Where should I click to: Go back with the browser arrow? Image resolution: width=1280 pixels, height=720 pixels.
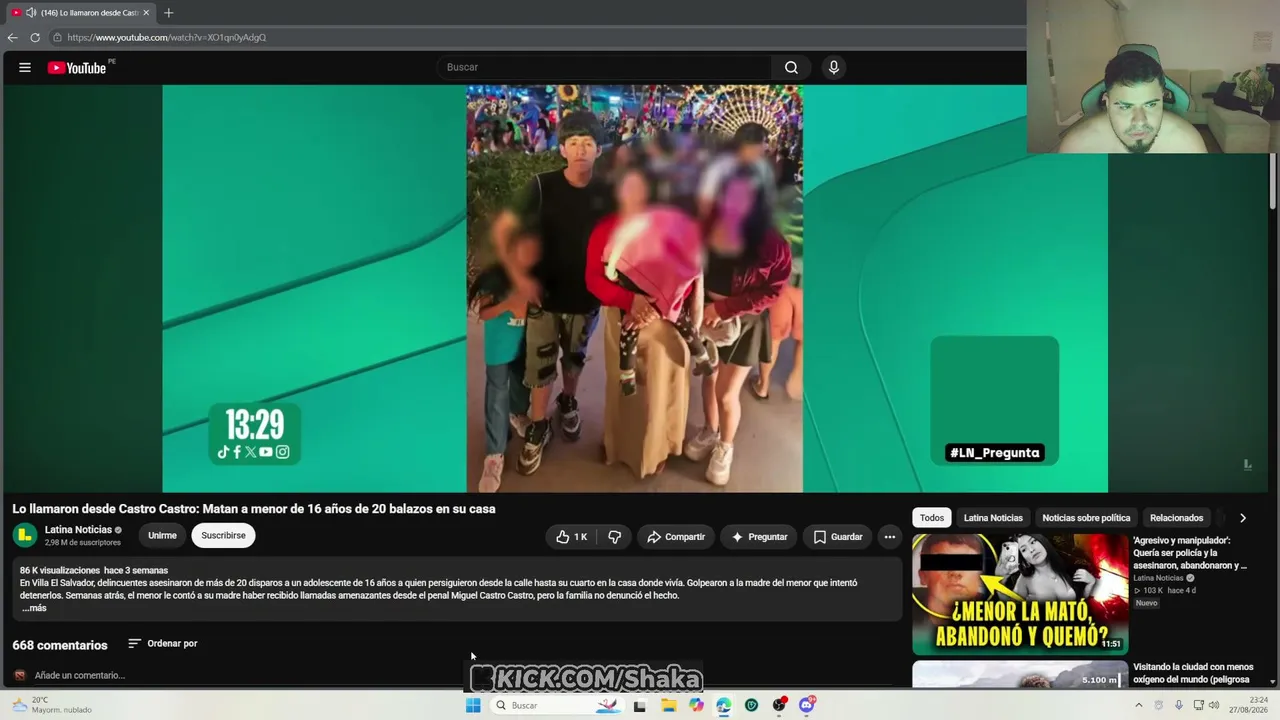tap(12, 37)
